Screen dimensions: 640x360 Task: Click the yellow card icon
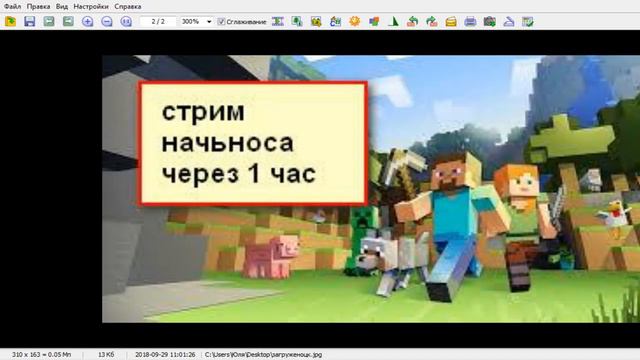(x=451, y=21)
